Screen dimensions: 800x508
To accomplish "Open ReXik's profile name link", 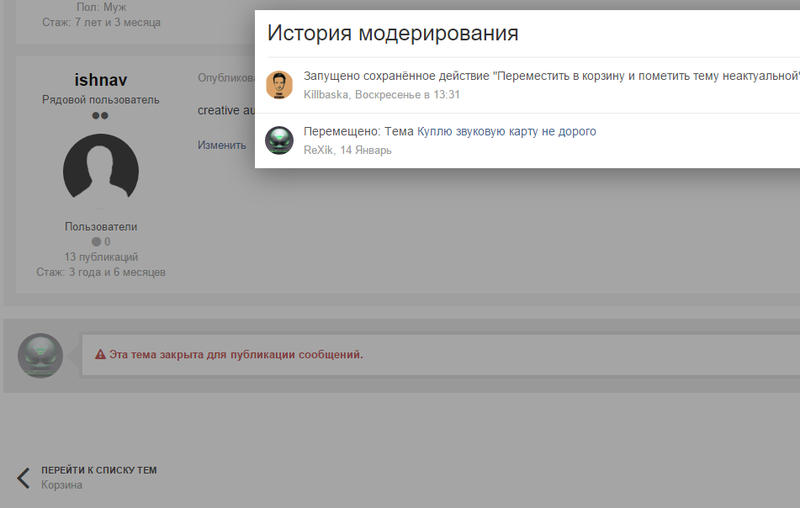I will pos(318,150).
